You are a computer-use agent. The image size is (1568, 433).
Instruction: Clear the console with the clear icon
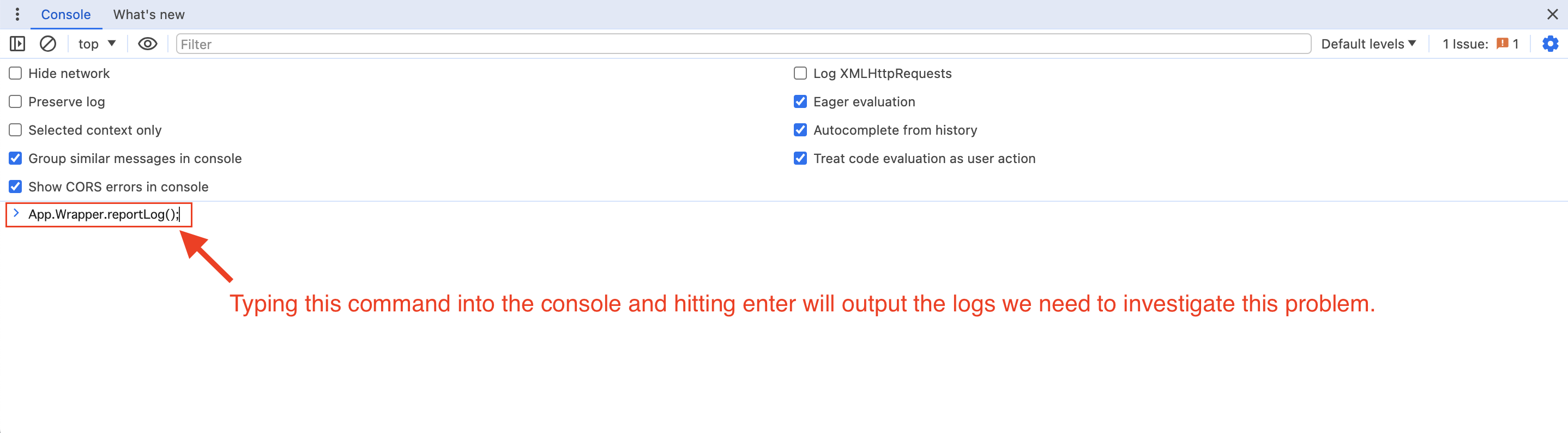pyautogui.click(x=47, y=44)
